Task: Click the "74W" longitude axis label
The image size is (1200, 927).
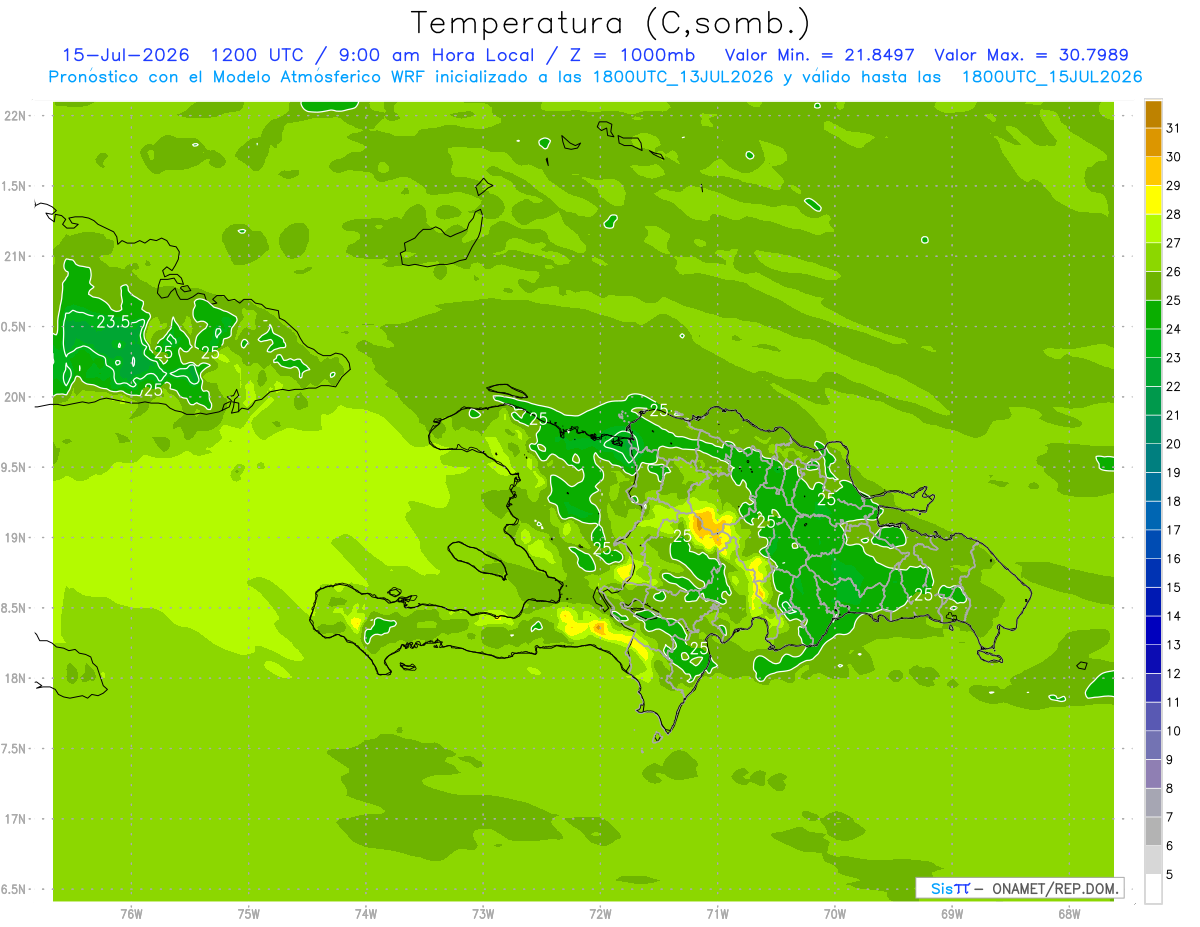Action: [366, 913]
